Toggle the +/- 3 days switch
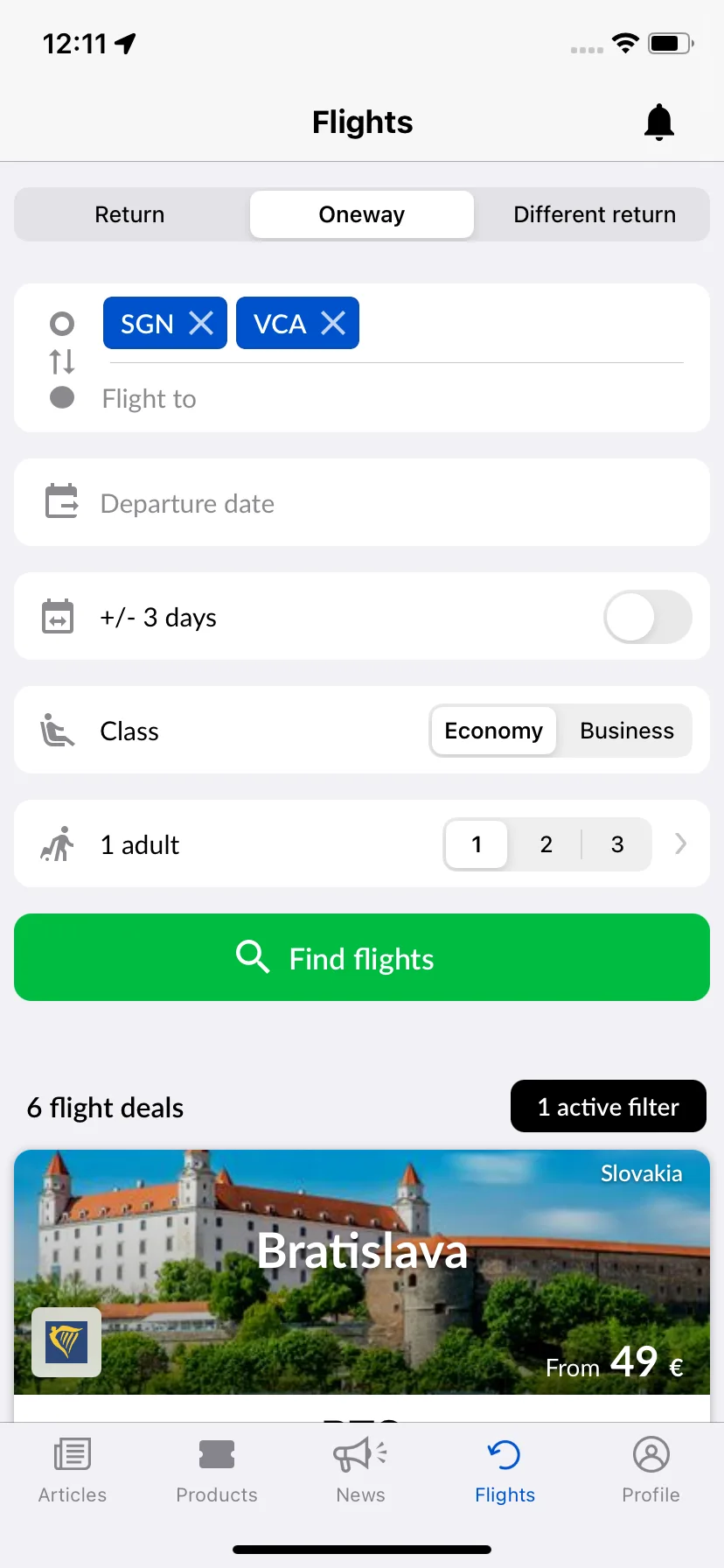Image resolution: width=724 pixels, height=1568 pixels. tap(648, 617)
